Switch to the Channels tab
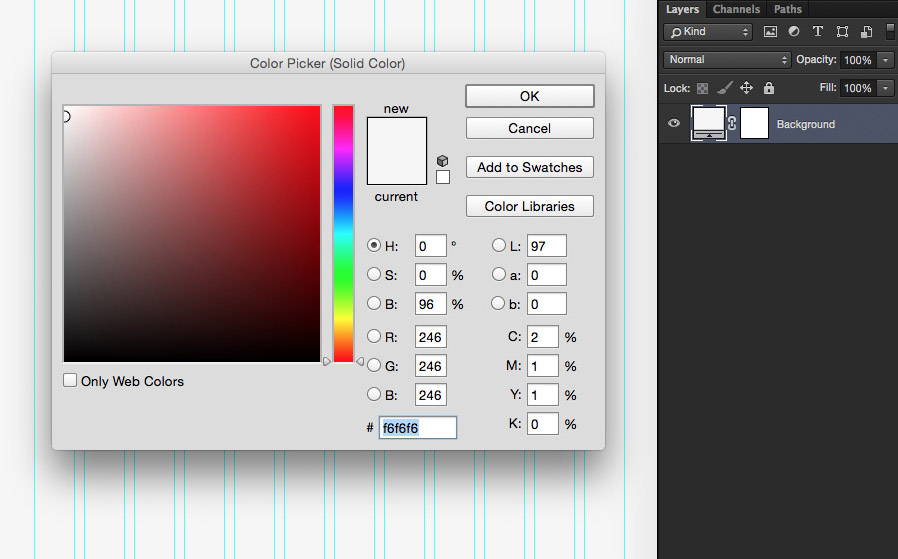Screen dimensions: 898x559 [736, 9]
